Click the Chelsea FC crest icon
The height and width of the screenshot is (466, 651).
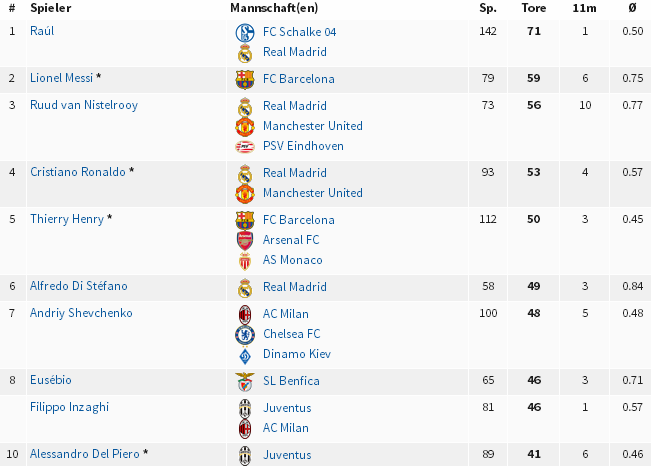point(245,334)
